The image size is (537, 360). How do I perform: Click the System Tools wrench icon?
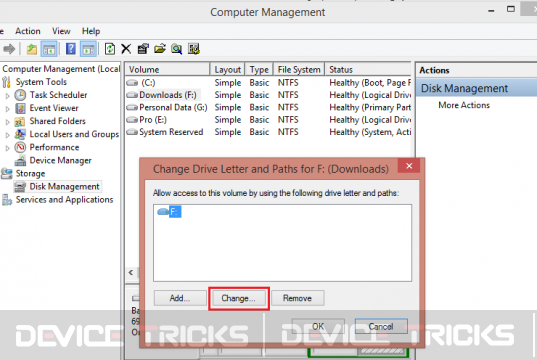(x=7, y=82)
